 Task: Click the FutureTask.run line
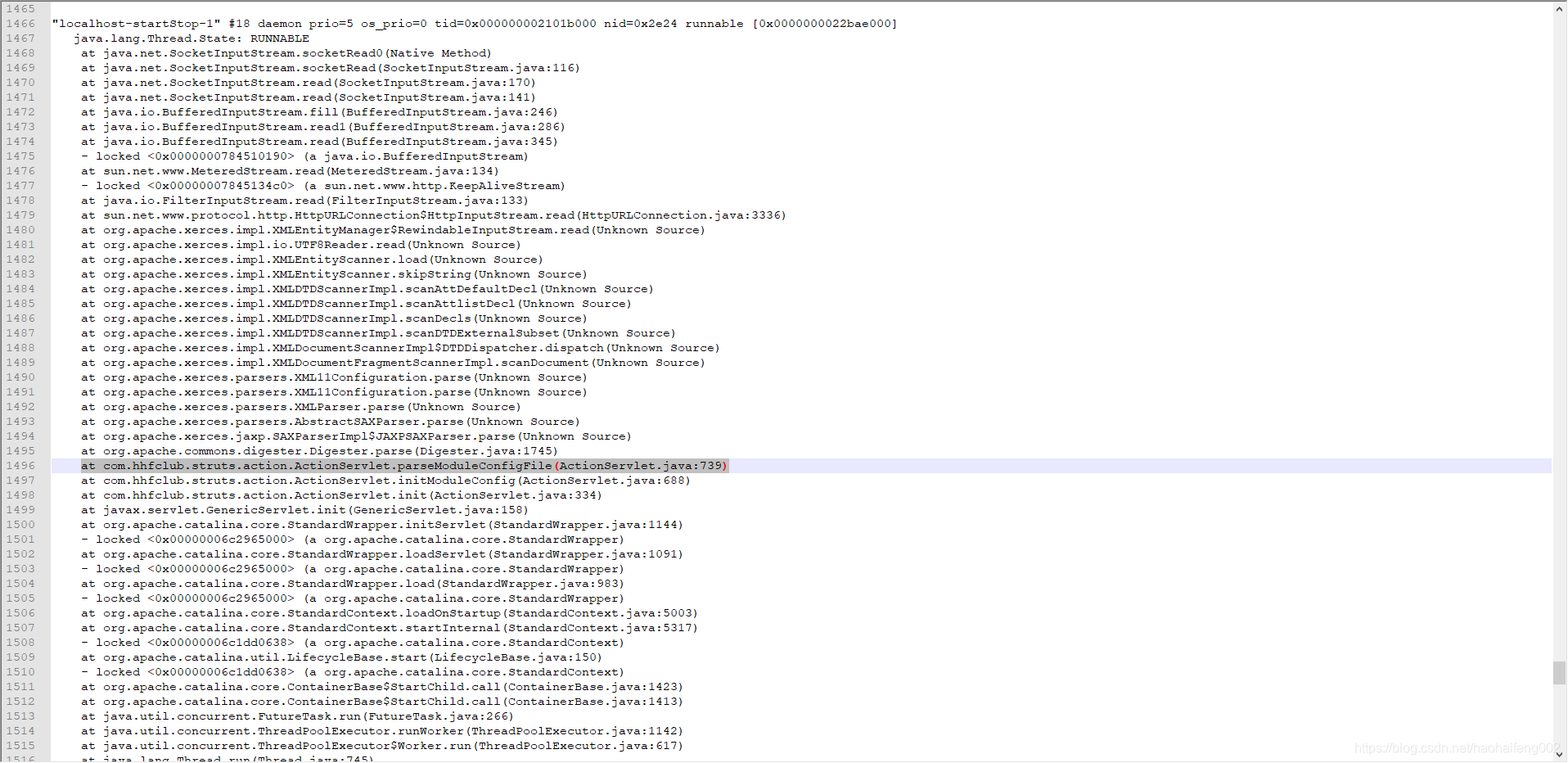pyautogui.click(x=297, y=716)
